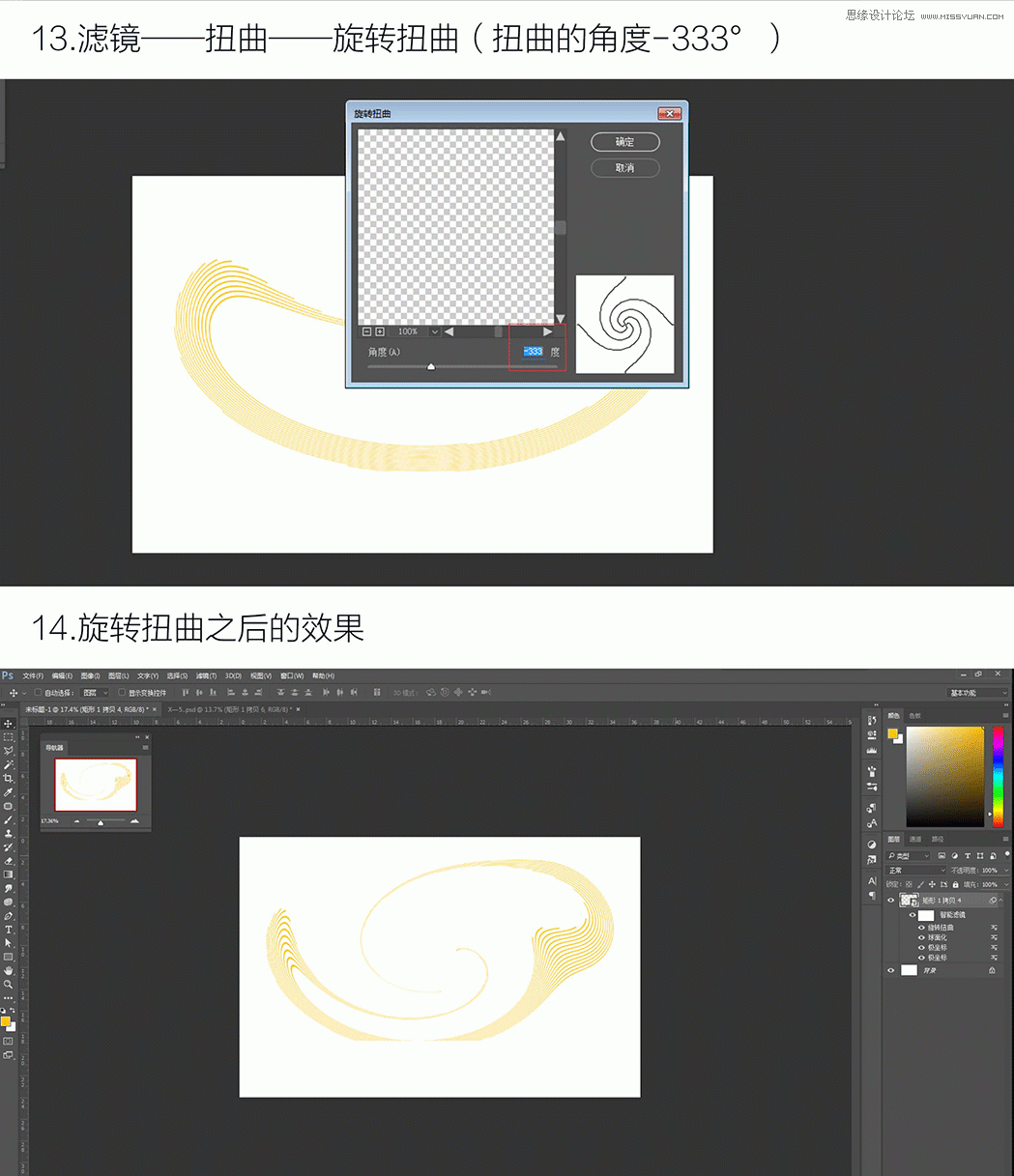Select the Gradient tool
Image resolution: width=1014 pixels, height=1176 pixels.
(8, 874)
